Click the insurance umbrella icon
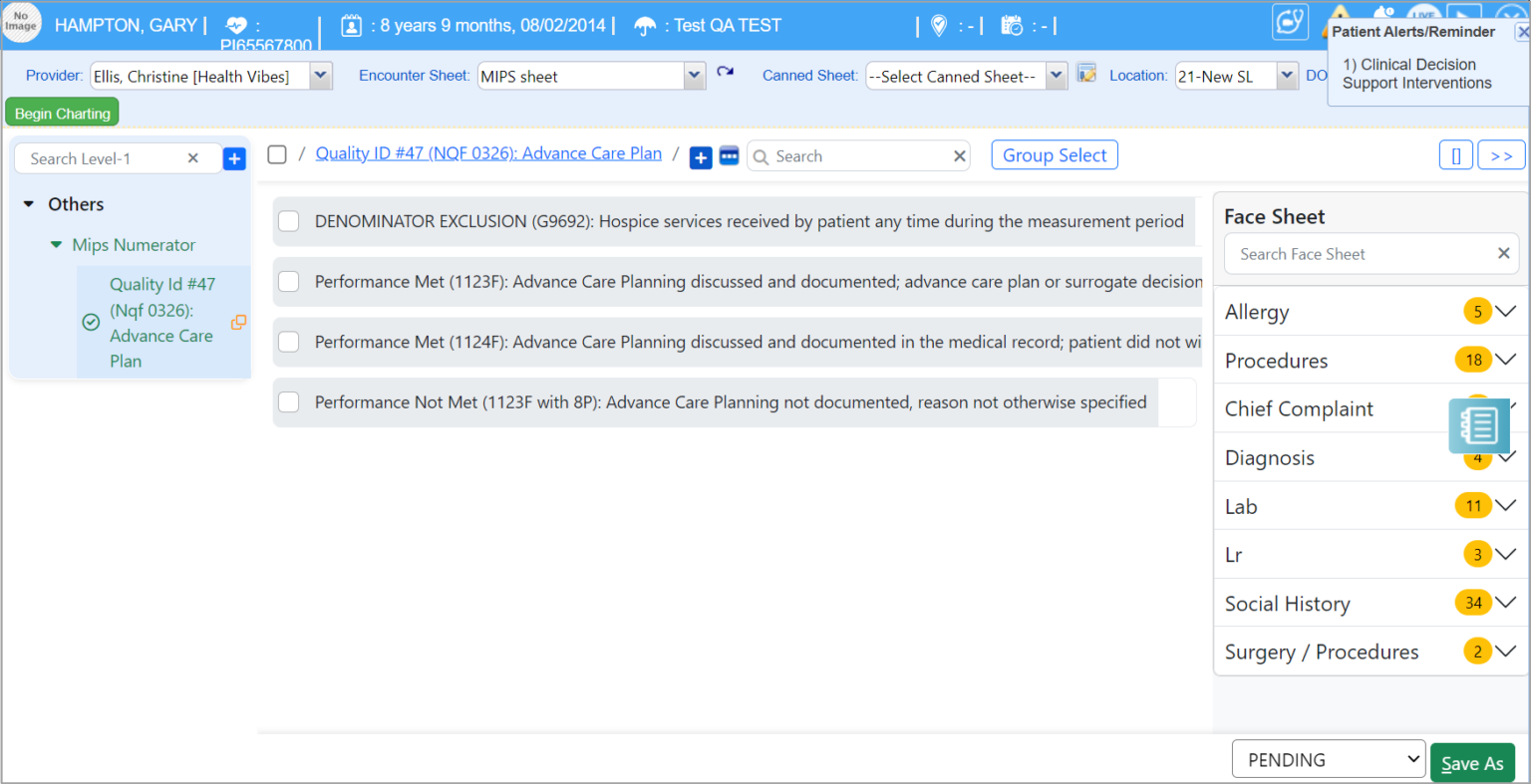Image resolution: width=1531 pixels, height=784 pixels. pos(645,27)
